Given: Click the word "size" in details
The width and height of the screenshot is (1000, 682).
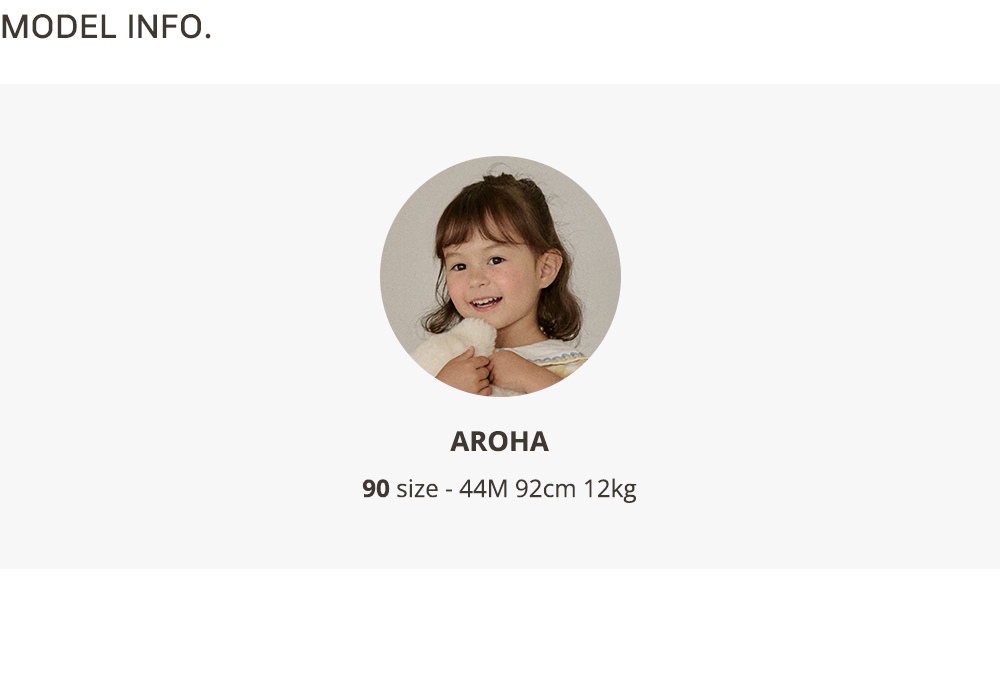Looking at the screenshot, I should coord(417,489).
